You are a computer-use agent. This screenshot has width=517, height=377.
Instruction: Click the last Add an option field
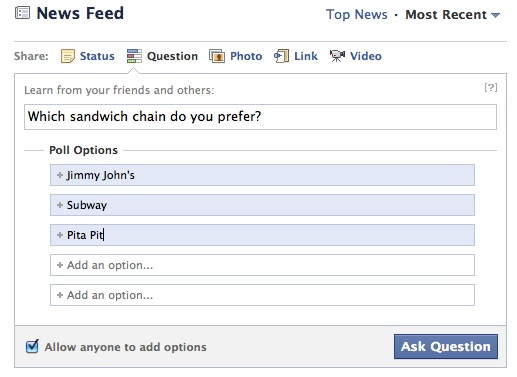pos(262,295)
